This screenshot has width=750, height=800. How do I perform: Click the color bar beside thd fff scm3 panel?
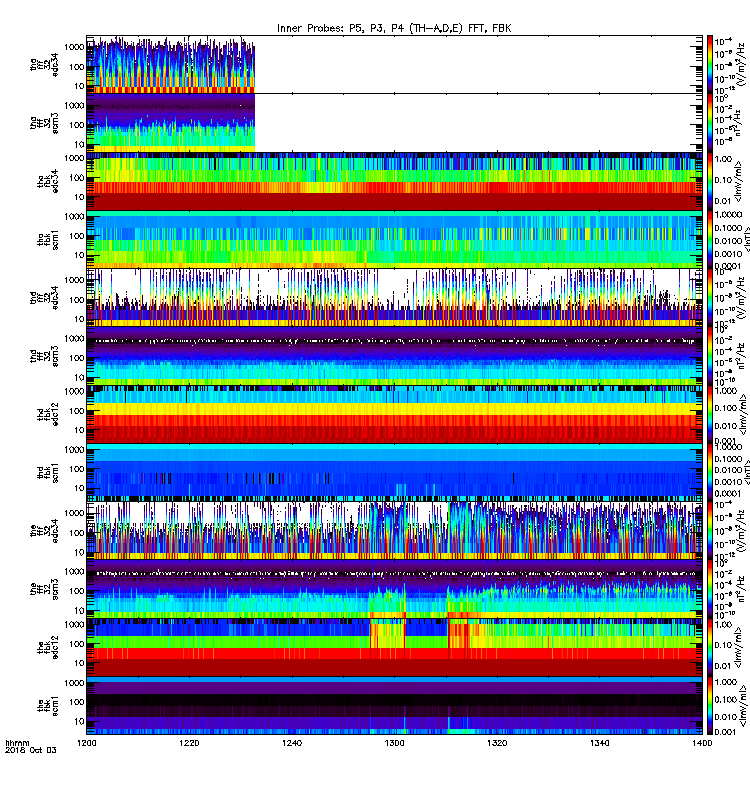pos(709,356)
